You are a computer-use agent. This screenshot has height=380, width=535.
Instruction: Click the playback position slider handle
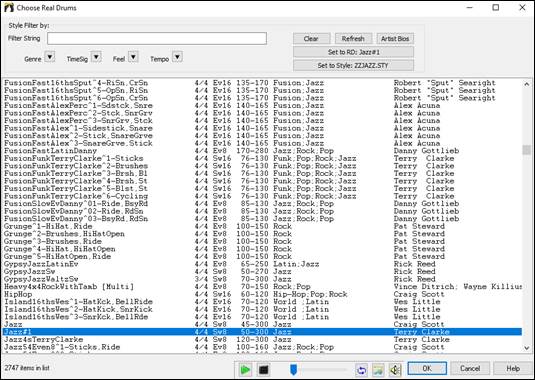pos(293,369)
